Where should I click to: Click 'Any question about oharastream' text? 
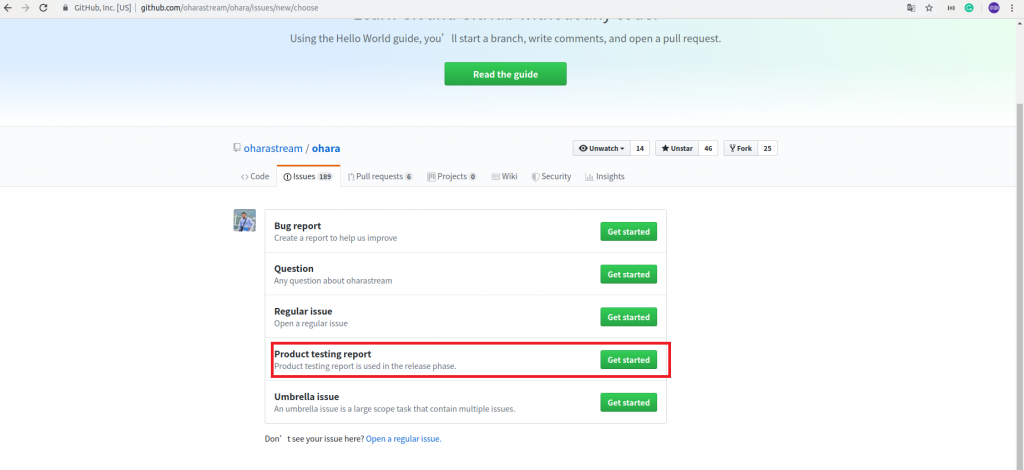tap(333, 281)
